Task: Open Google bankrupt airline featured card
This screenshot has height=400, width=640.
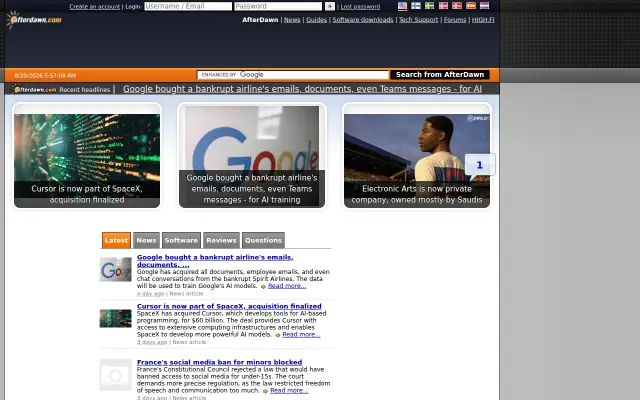Action: click(x=252, y=156)
